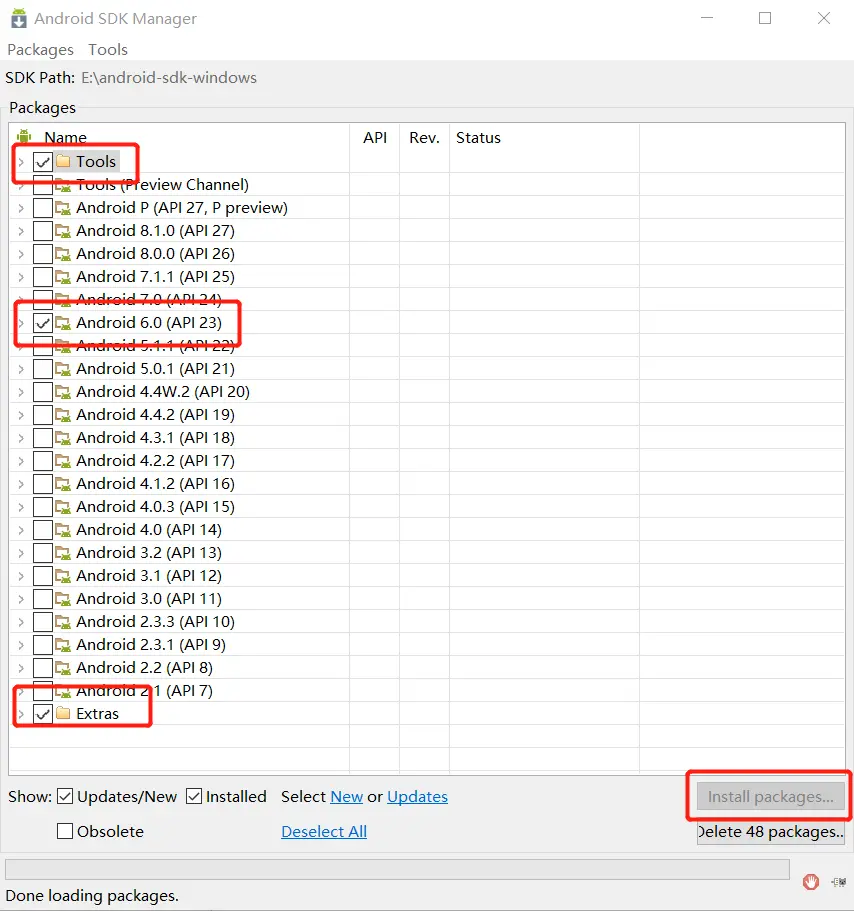
Task: Click the Deselect All link
Action: coord(324,831)
